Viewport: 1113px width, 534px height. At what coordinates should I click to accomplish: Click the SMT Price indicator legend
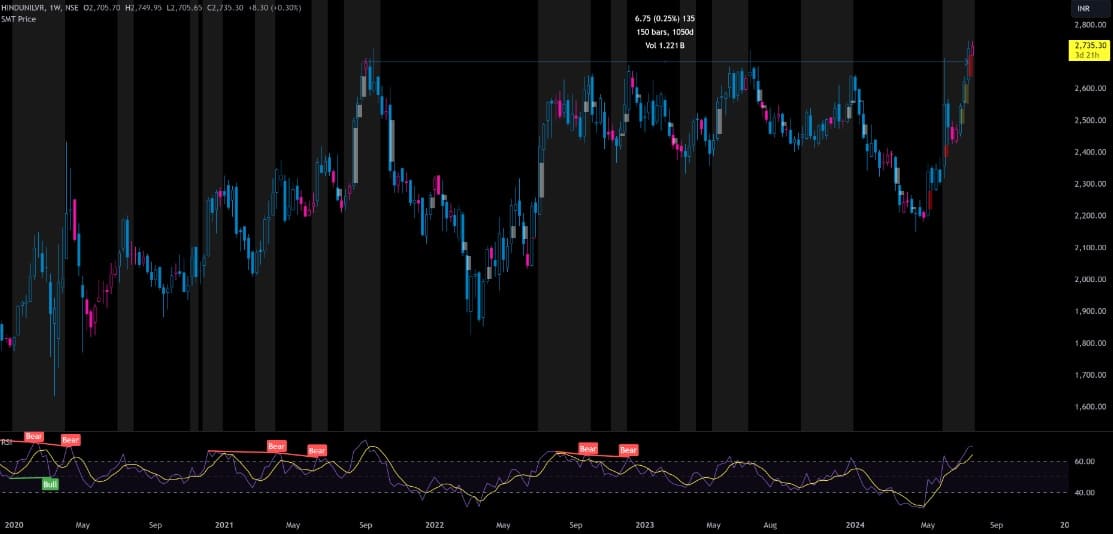20,19
